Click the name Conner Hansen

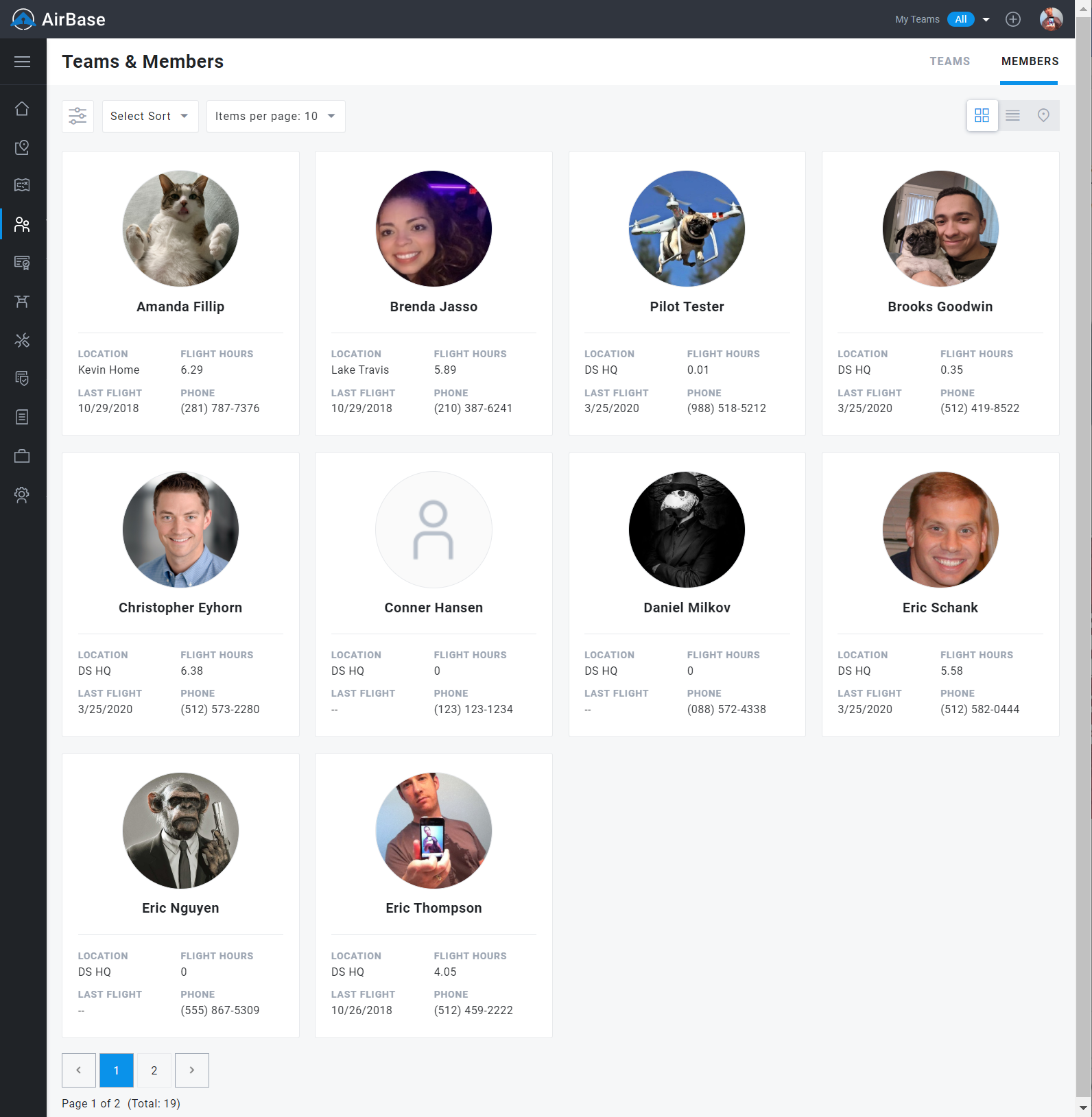click(x=434, y=608)
